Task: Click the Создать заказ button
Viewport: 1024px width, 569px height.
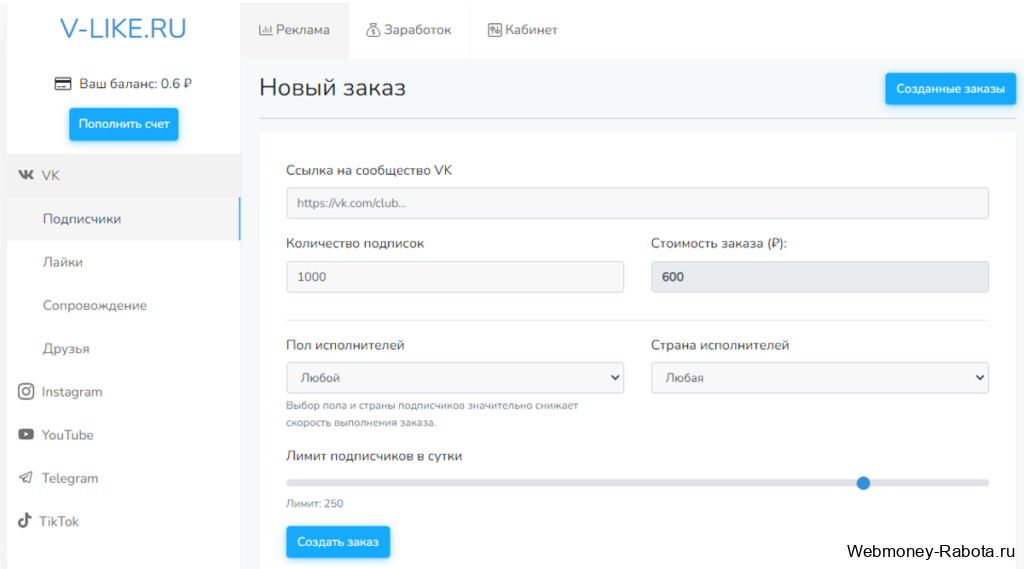Action: pyautogui.click(x=338, y=542)
